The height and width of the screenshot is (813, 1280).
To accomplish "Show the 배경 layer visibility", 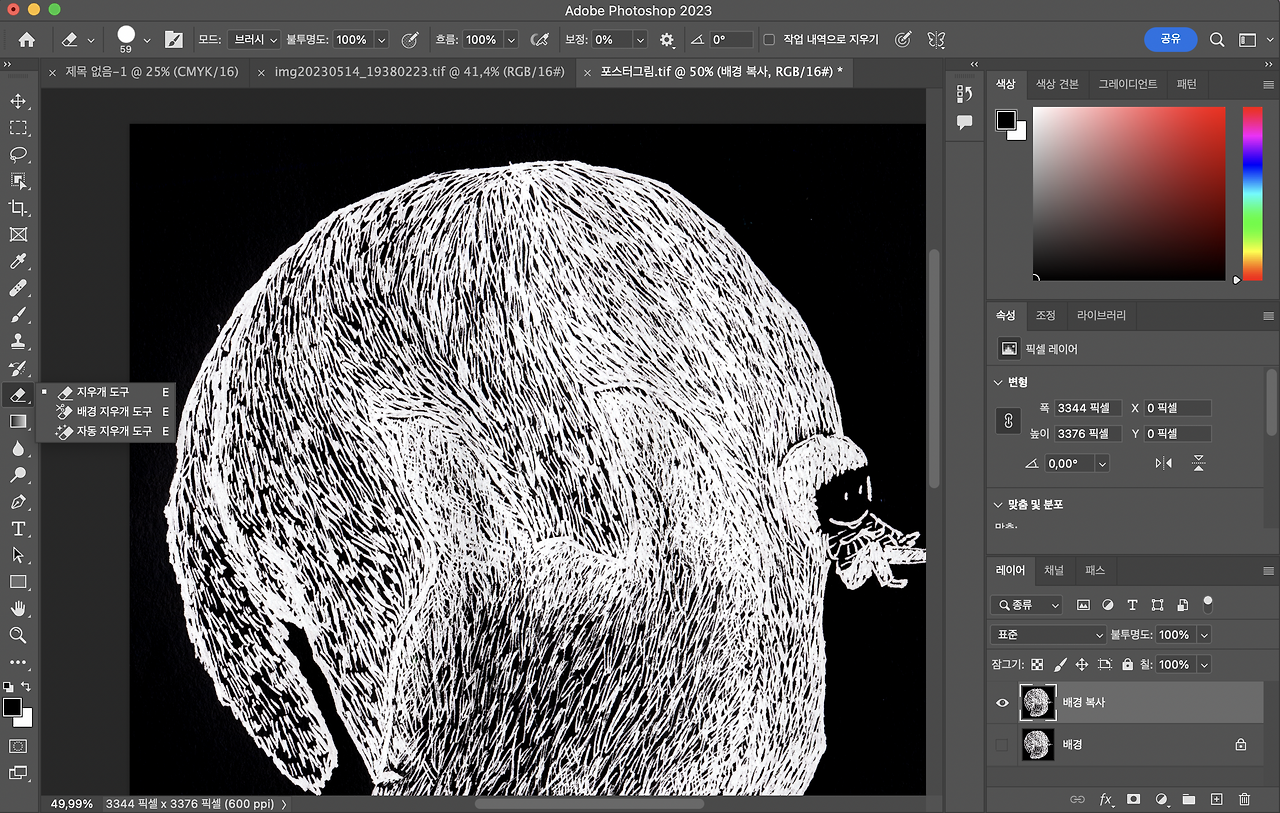I will click(x=1002, y=745).
